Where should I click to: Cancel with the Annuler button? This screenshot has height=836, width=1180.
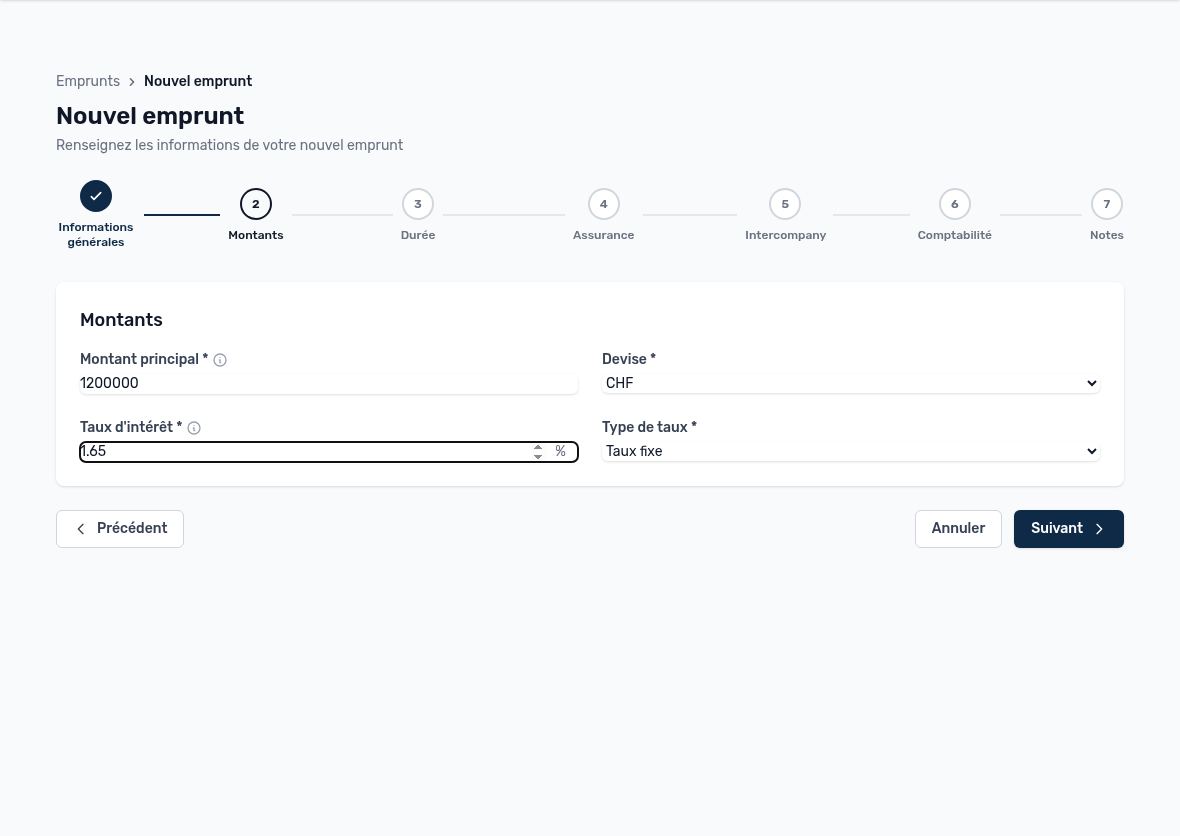point(958,529)
